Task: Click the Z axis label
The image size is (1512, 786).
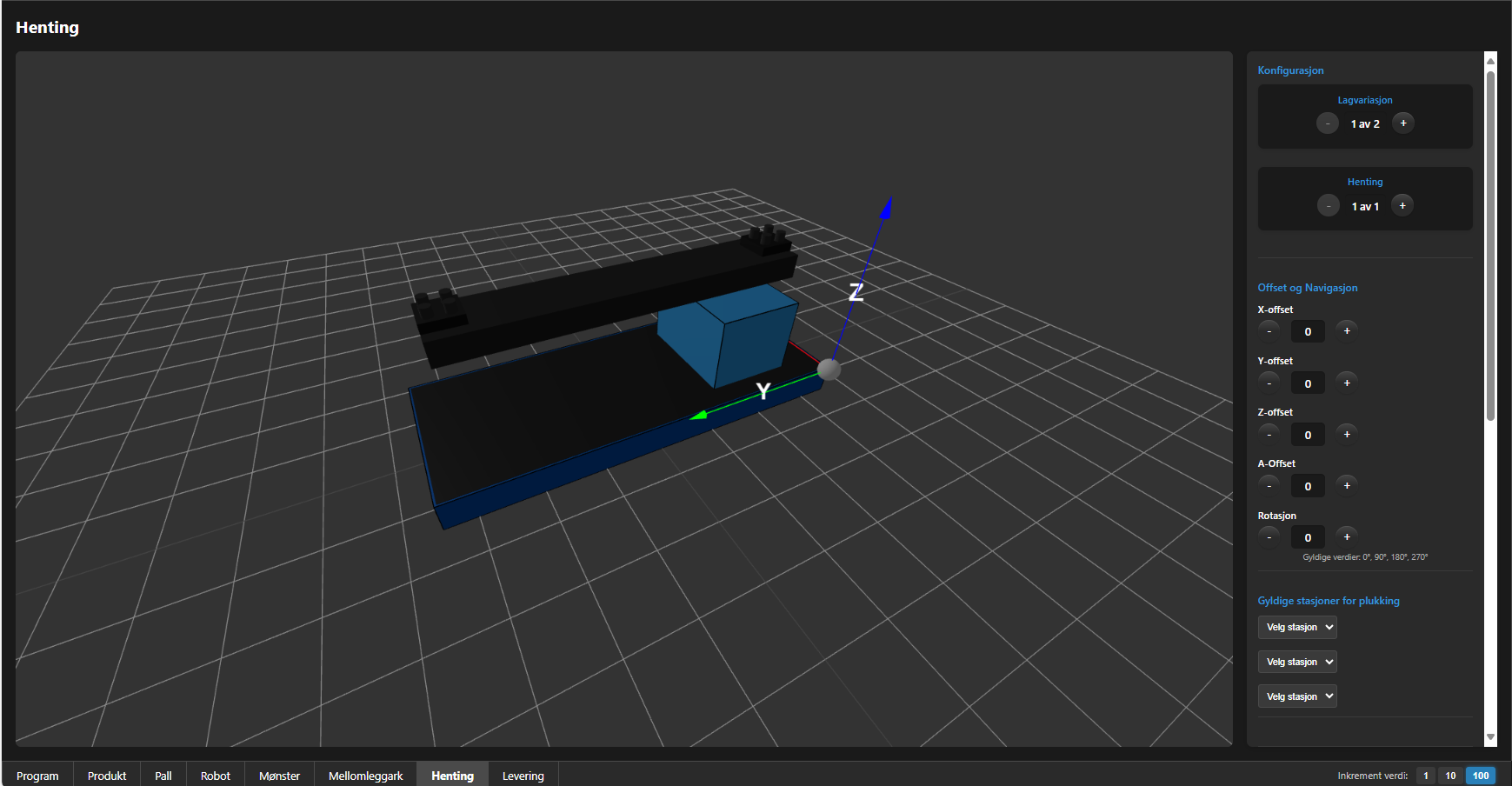Action: [856, 292]
